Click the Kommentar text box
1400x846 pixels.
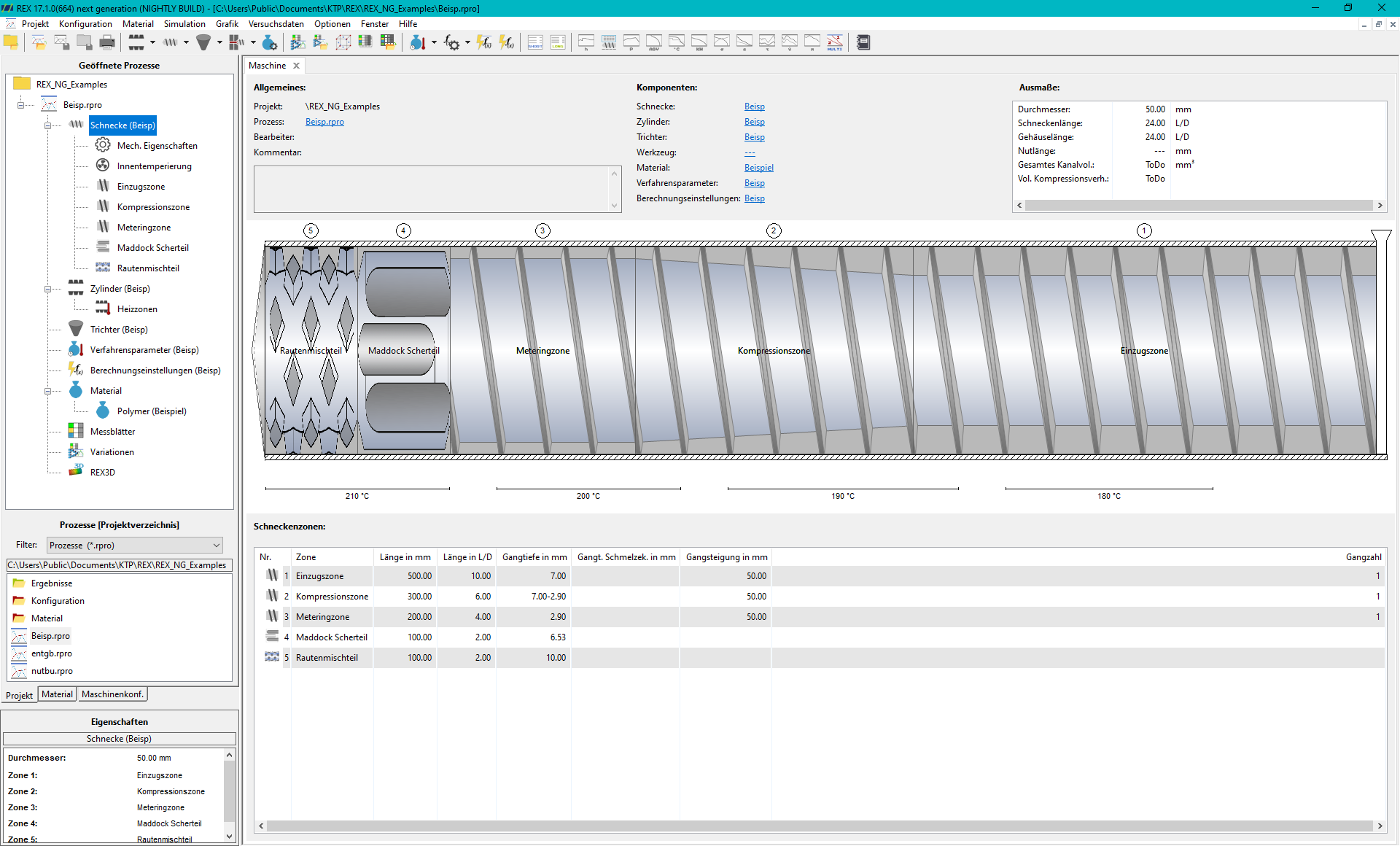click(437, 189)
